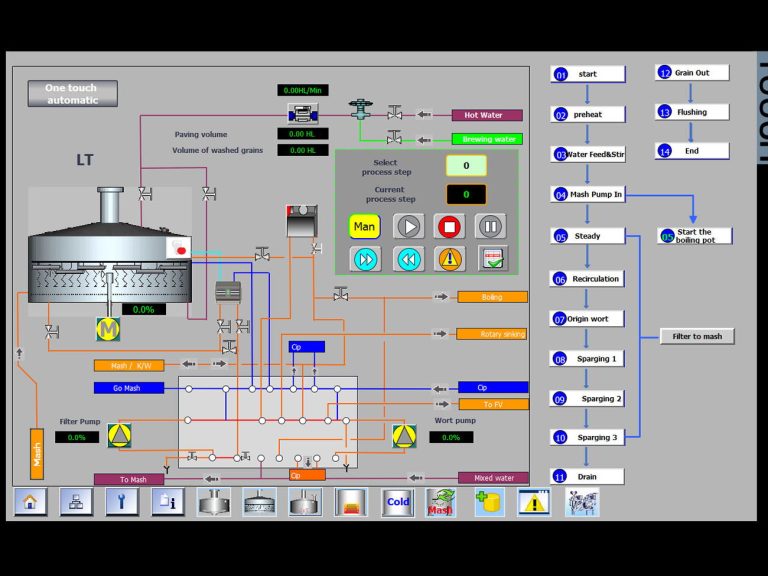768x576 pixels.
Task: Open the Cold tank screen
Action: (x=397, y=502)
